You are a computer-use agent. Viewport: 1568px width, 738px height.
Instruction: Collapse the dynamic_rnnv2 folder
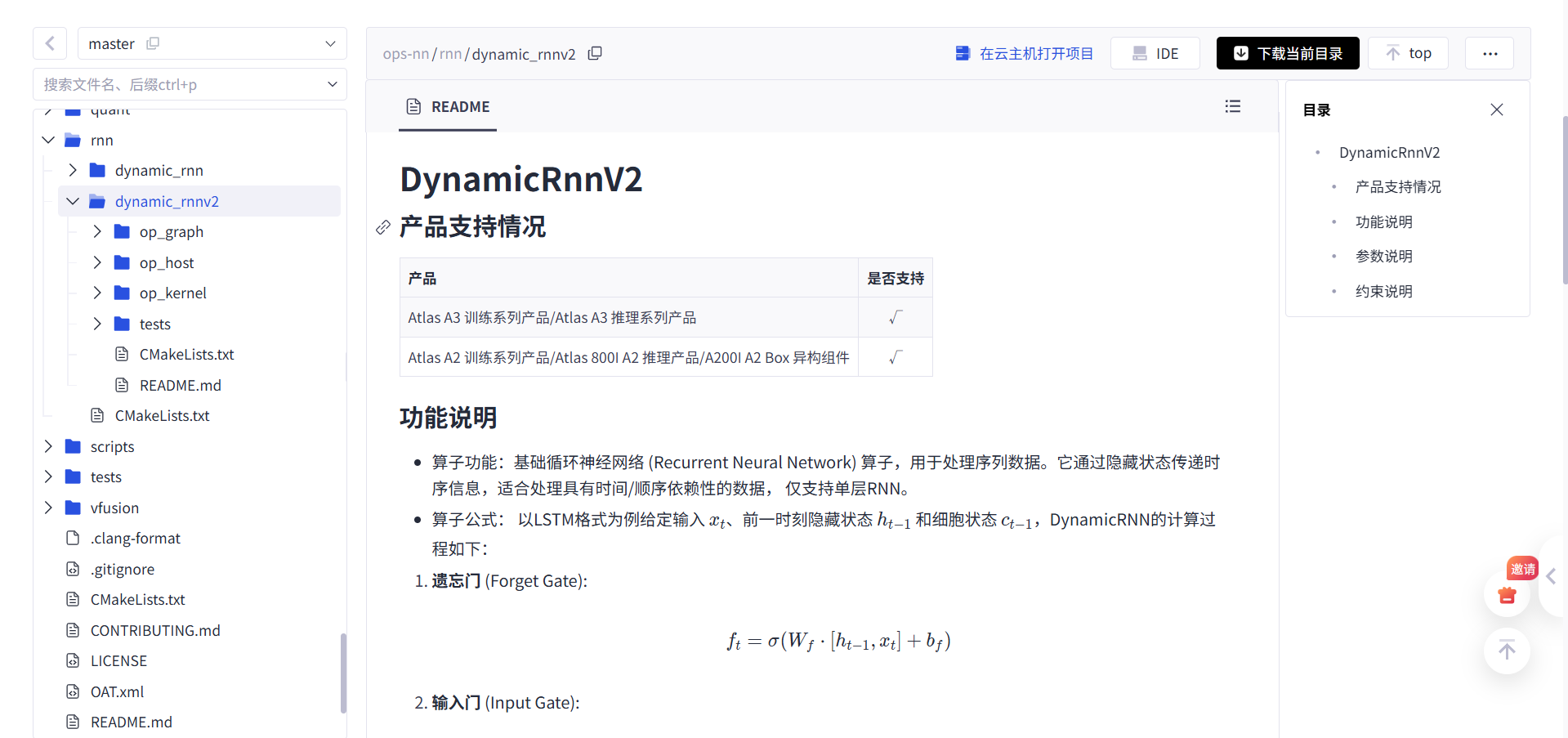pos(72,201)
